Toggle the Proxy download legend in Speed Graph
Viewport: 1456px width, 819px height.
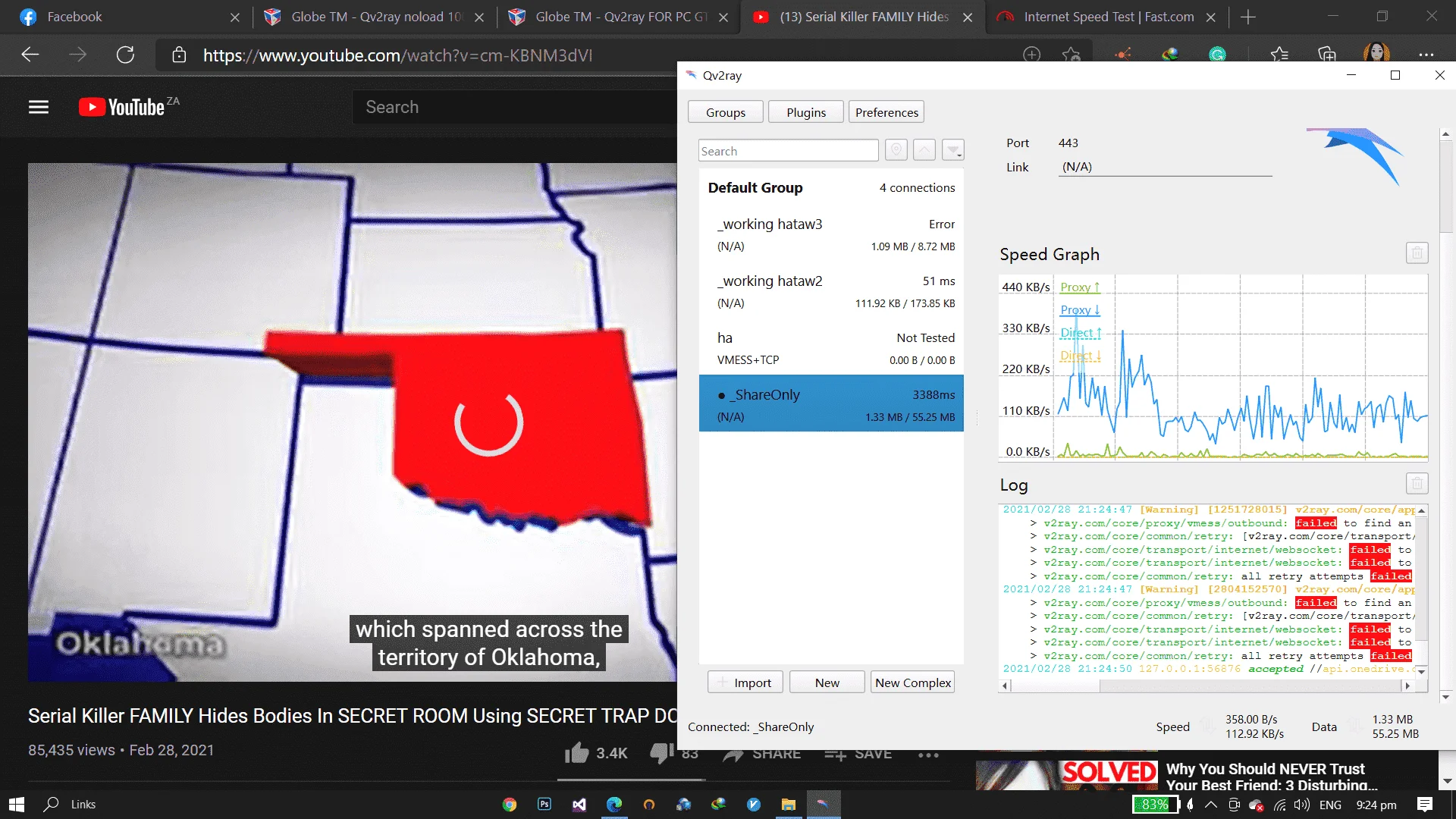click(1080, 310)
